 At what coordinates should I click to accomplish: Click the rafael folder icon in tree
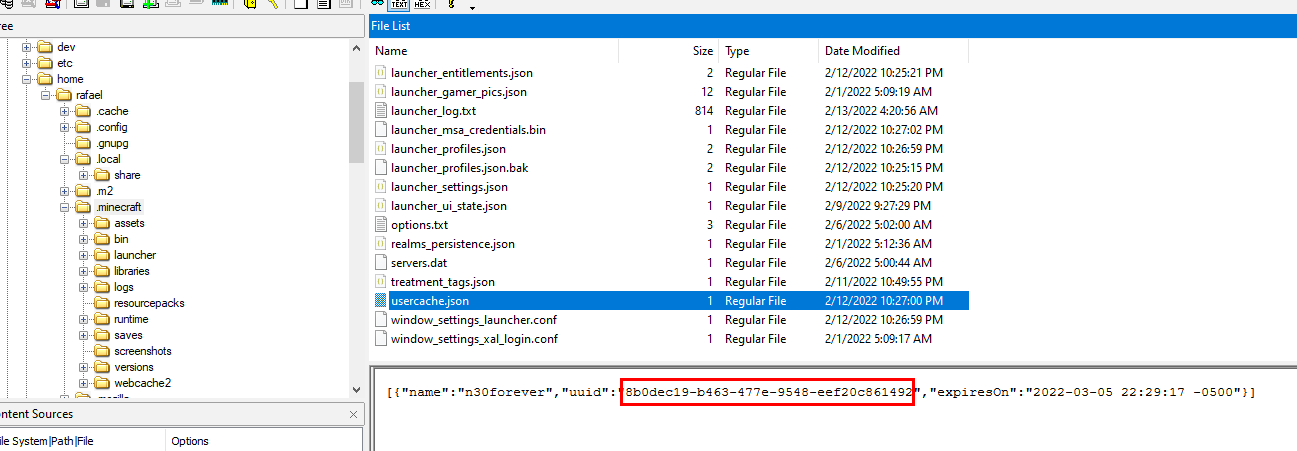click(x=63, y=95)
